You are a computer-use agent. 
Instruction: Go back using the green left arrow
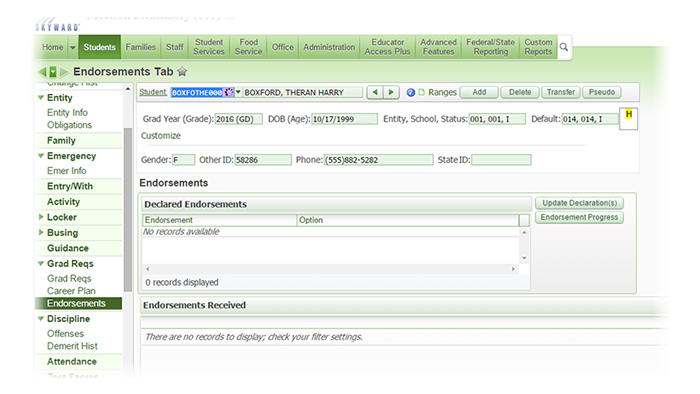click(42, 71)
